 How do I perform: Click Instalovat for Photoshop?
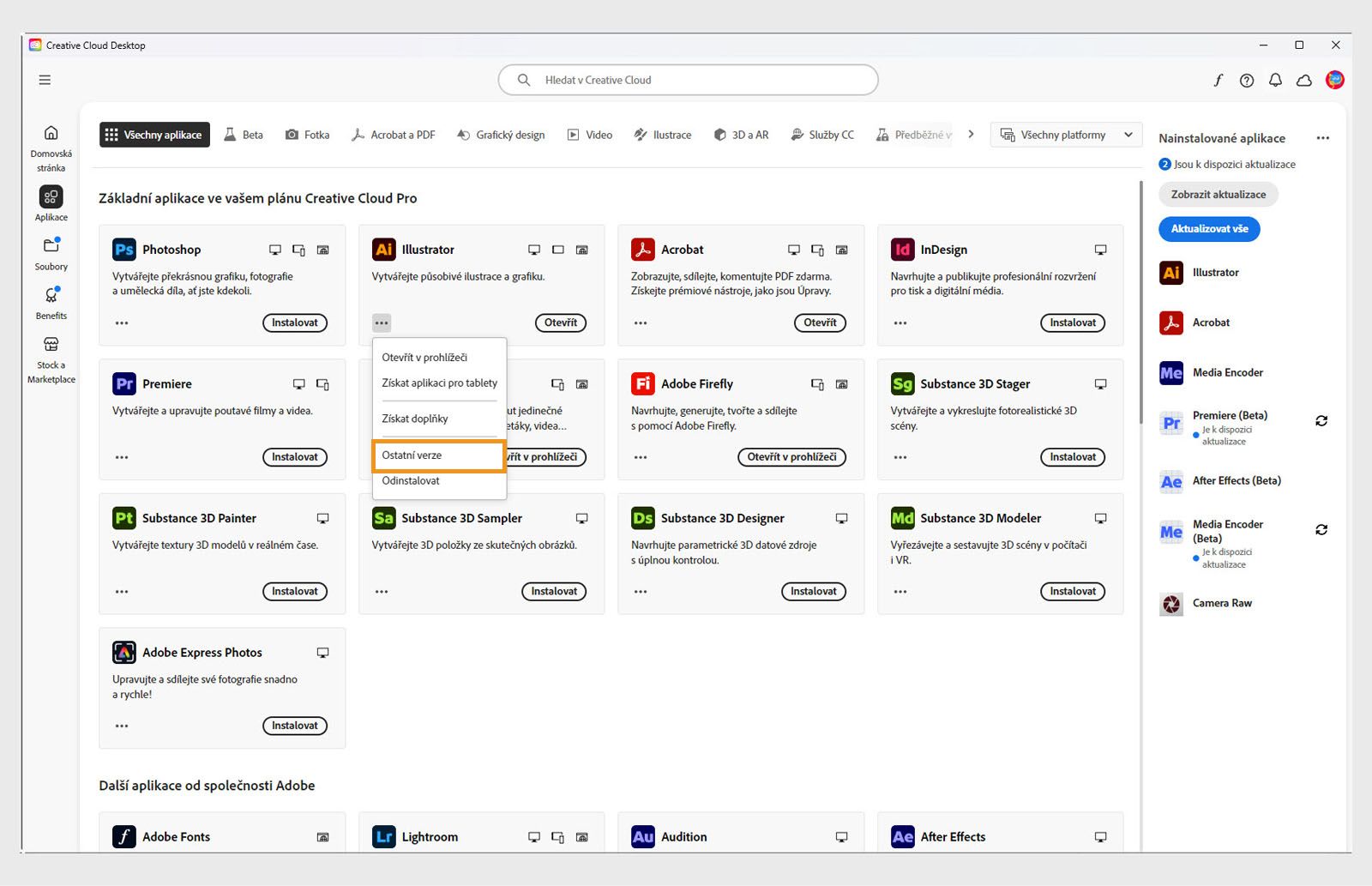point(295,323)
